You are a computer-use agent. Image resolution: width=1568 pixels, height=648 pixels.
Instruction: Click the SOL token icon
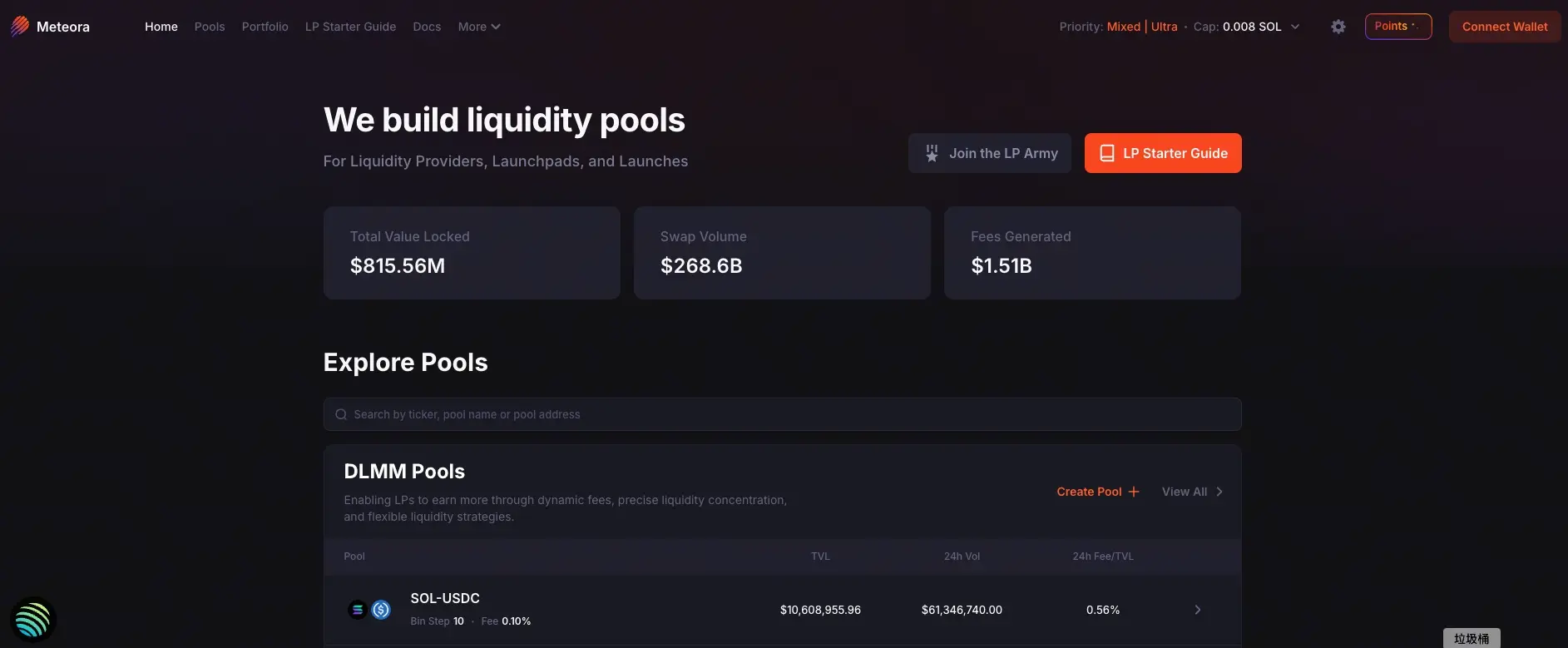coord(358,610)
